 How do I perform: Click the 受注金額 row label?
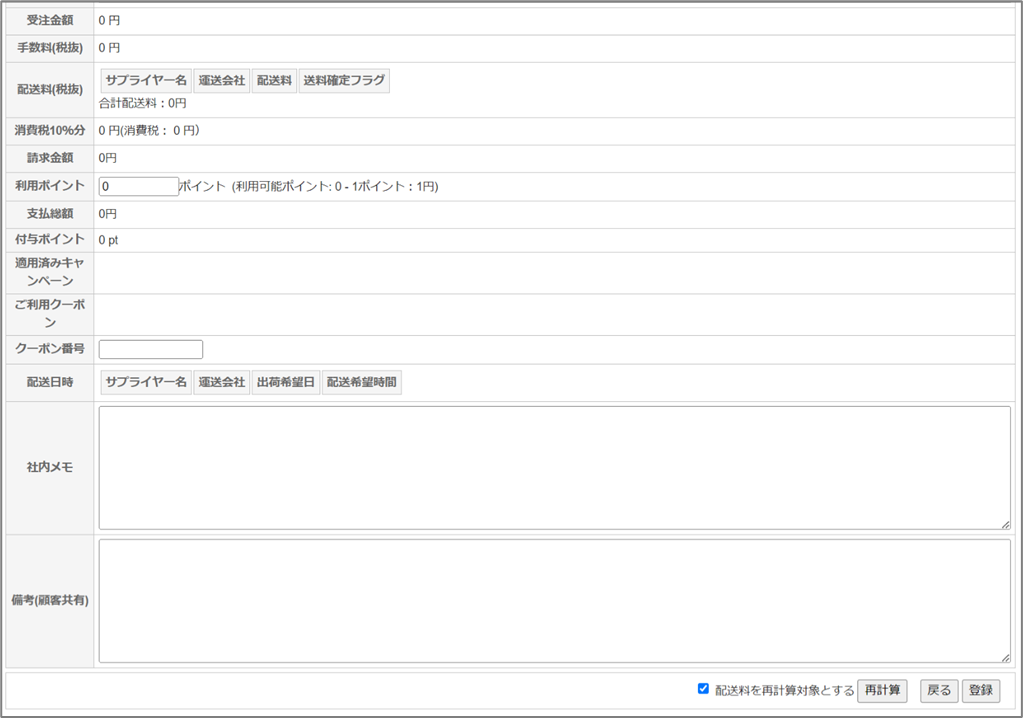[x=50, y=20]
